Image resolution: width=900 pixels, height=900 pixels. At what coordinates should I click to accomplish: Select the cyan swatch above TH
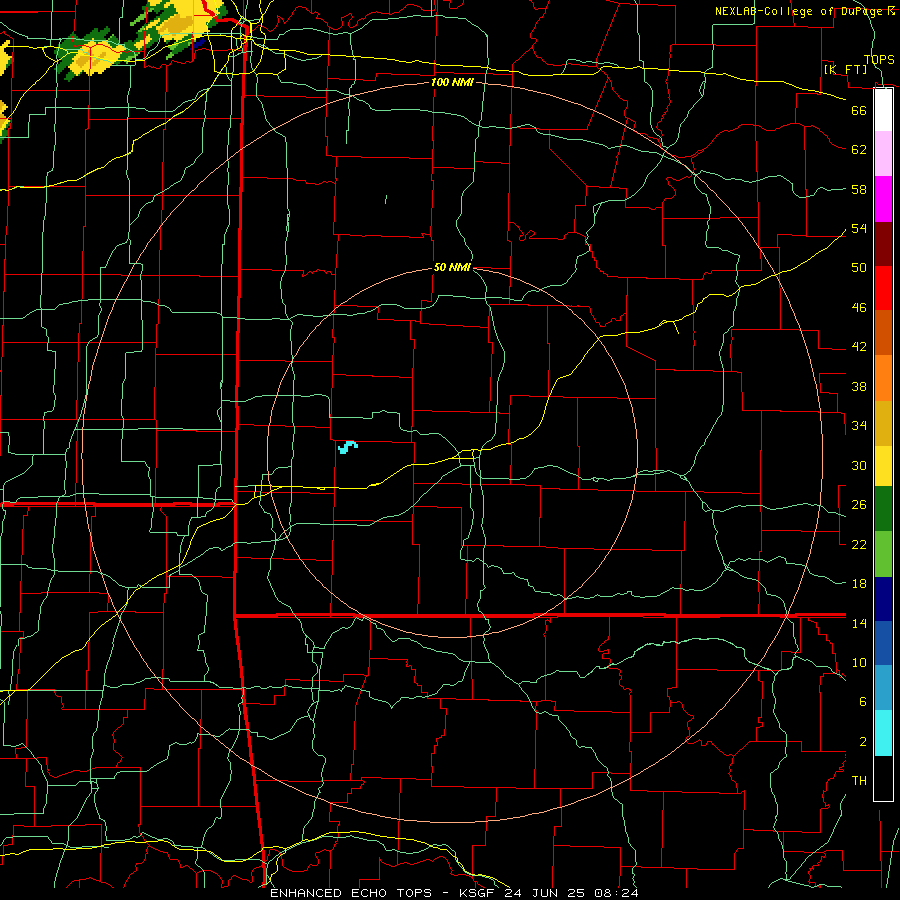click(883, 733)
